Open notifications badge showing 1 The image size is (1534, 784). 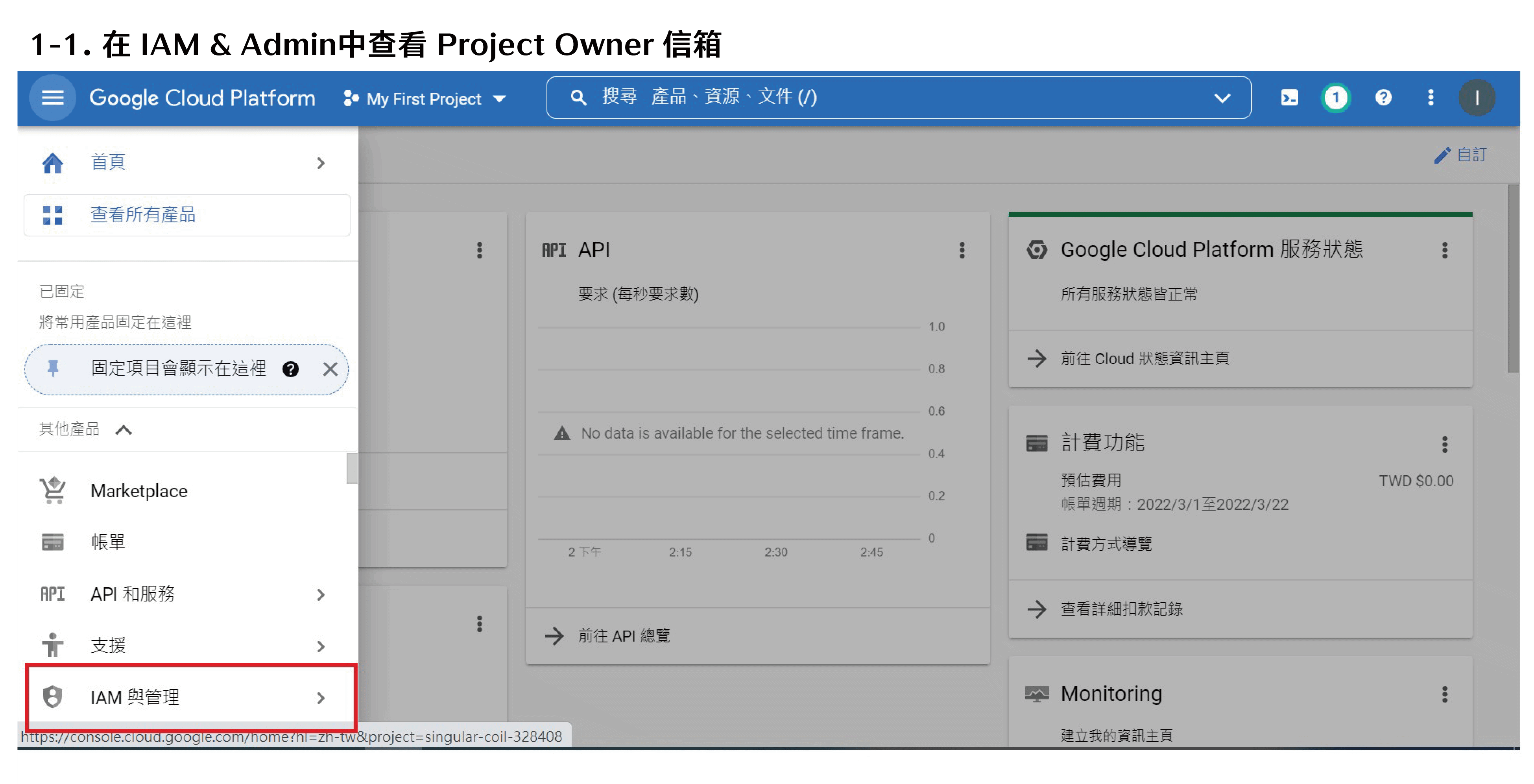point(1336,98)
